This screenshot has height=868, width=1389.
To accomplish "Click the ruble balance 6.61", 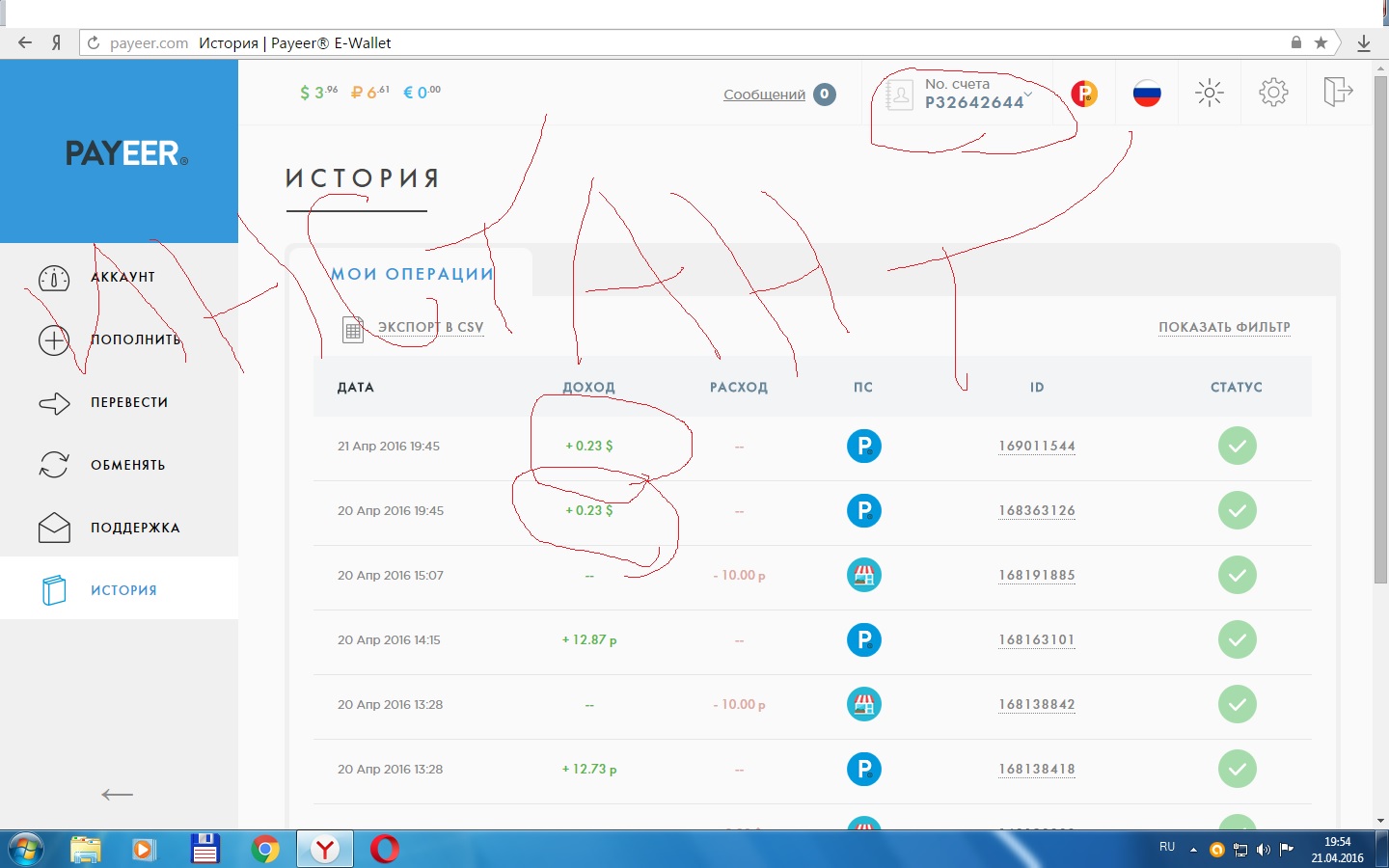I will coord(369,93).
